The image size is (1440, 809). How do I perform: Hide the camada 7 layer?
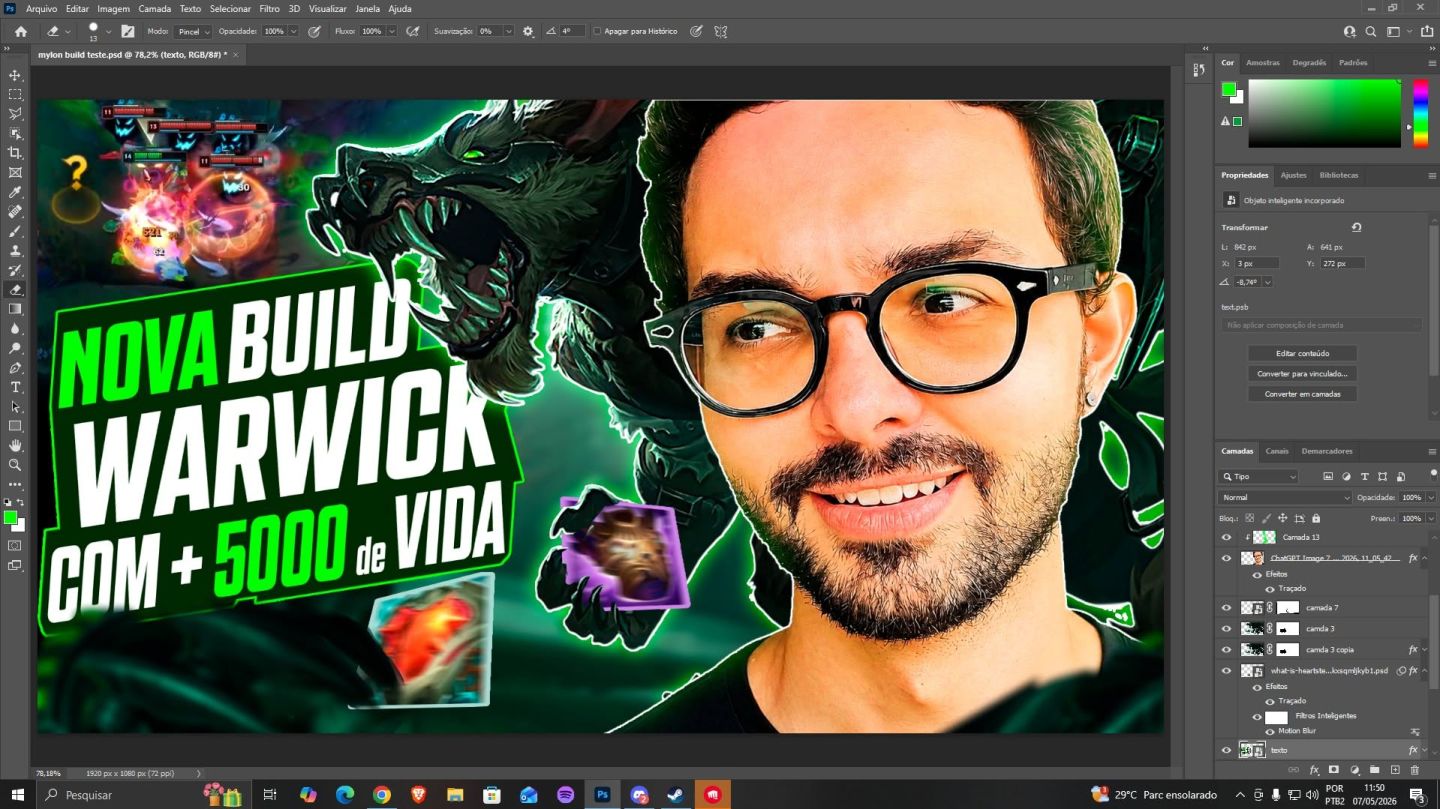pos(1226,607)
